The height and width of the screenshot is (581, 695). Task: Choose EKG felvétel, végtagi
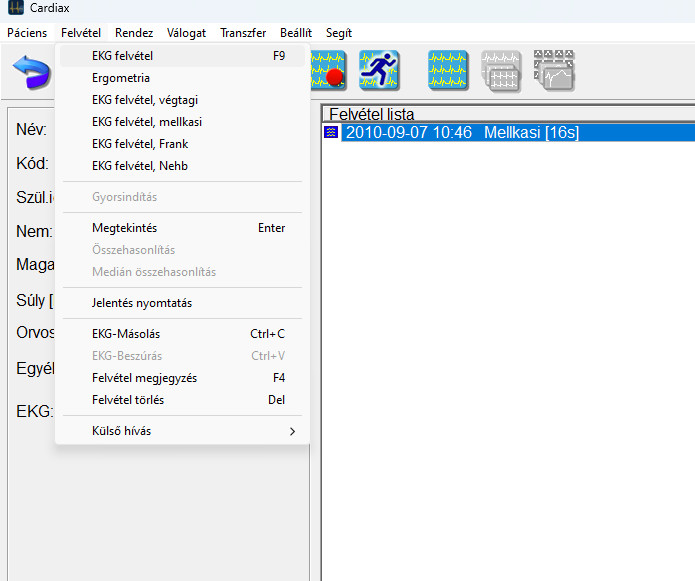[182, 100]
